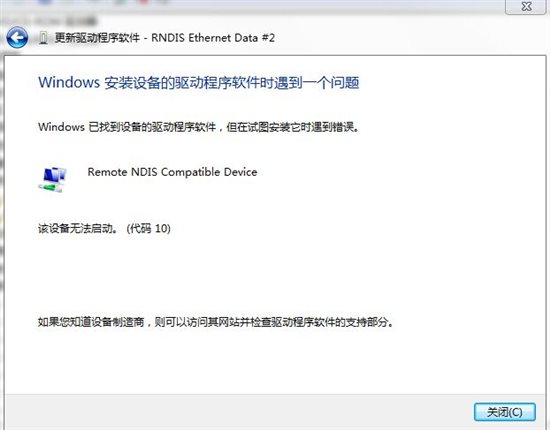Click the small device icon in title bar
The height and width of the screenshot is (430, 550).
tap(43, 38)
